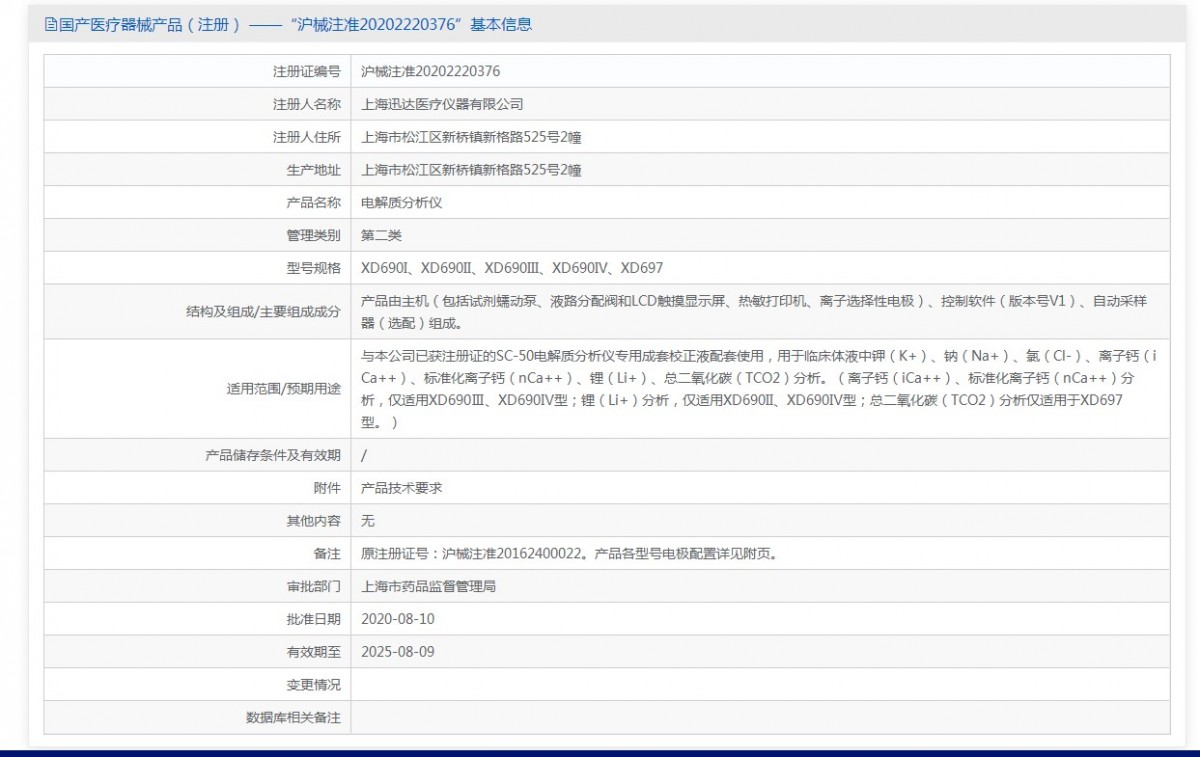Screen dimensions: 1200x757
Task: Click the 生产地址 label
Action: 313,170
